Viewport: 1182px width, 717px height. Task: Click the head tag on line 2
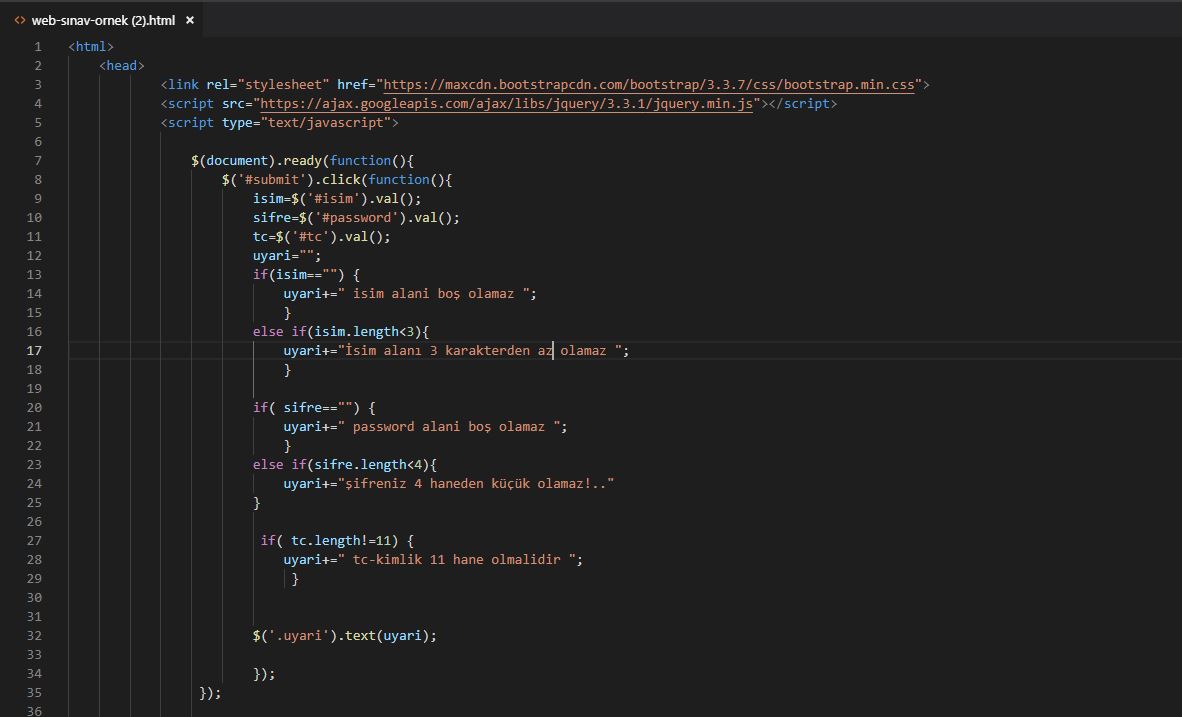121,65
